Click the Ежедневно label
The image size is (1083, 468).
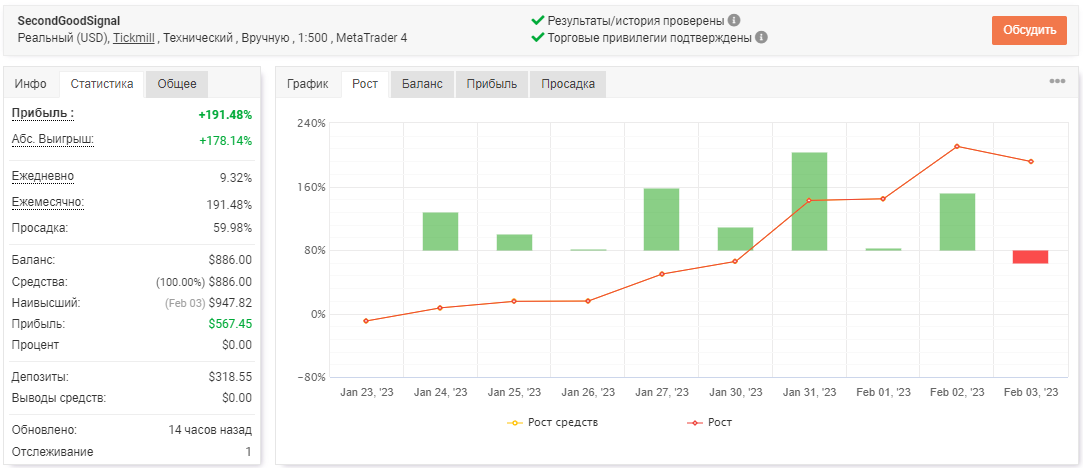click(43, 176)
